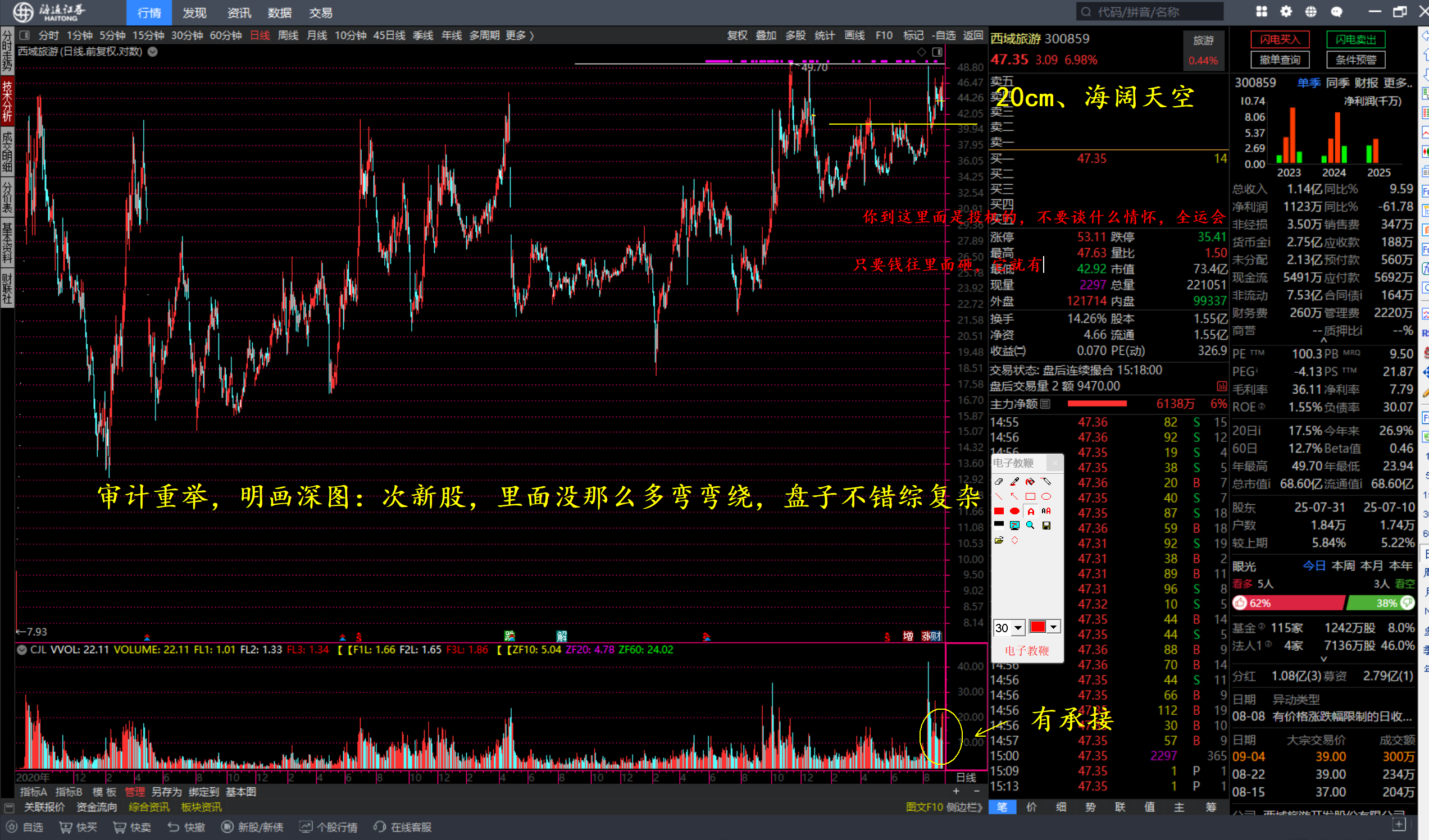Click the globe icon in title bar
This screenshot has width=1429, height=840.
coord(1310,11)
